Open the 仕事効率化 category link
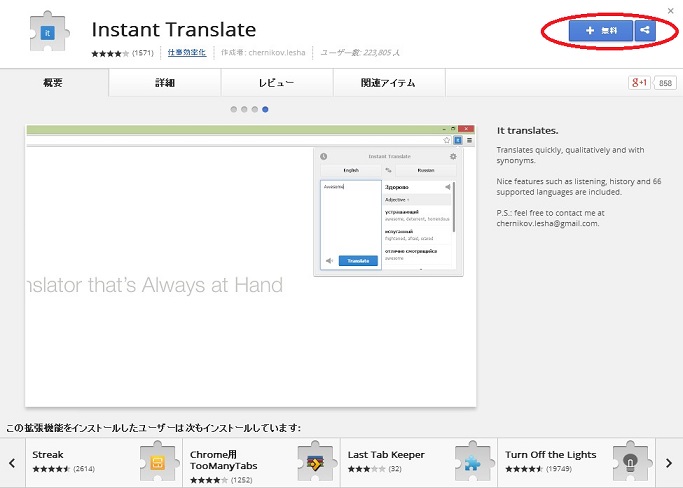Image resolution: width=683 pixels, height=488 pixels. point(186,53)
